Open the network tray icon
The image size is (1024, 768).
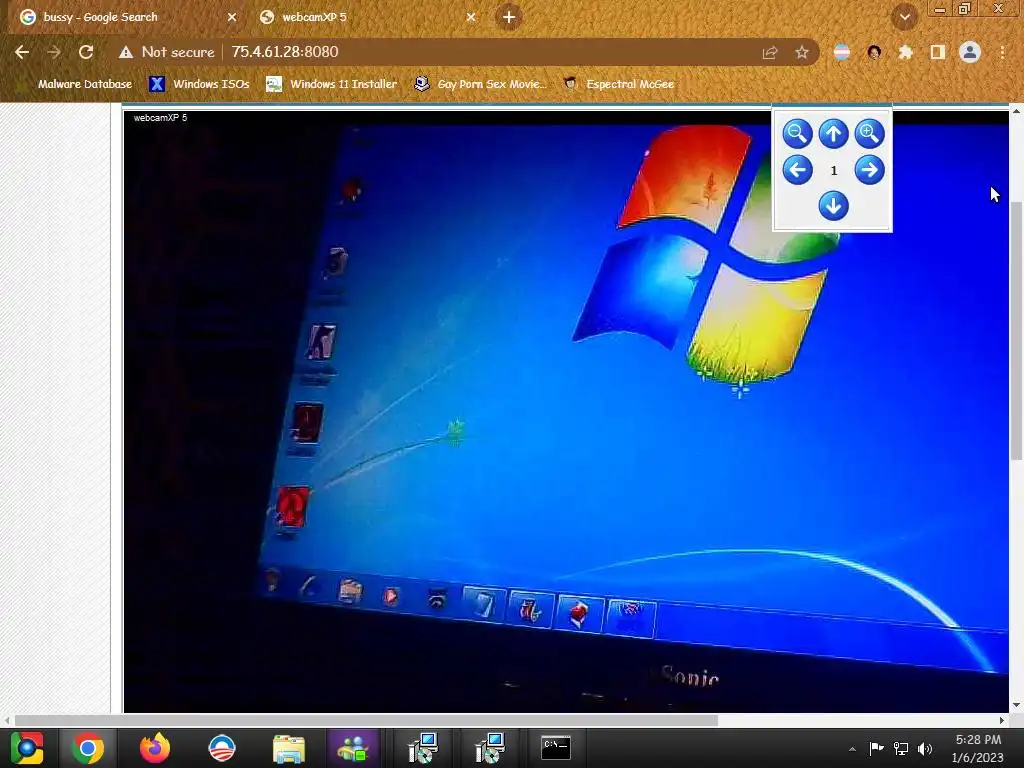click(901, 749)
